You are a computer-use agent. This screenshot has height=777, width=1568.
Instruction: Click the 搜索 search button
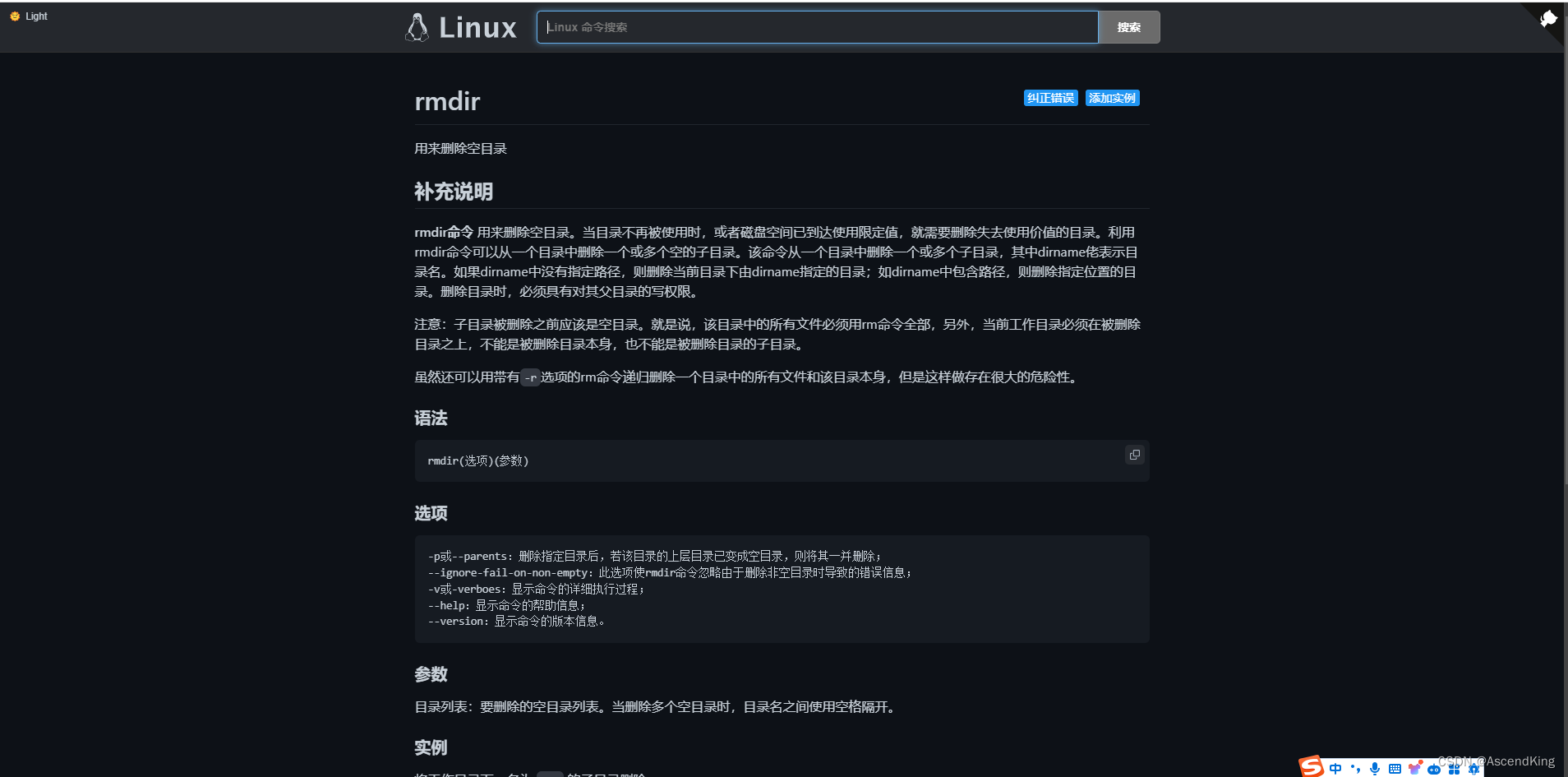1128,27
